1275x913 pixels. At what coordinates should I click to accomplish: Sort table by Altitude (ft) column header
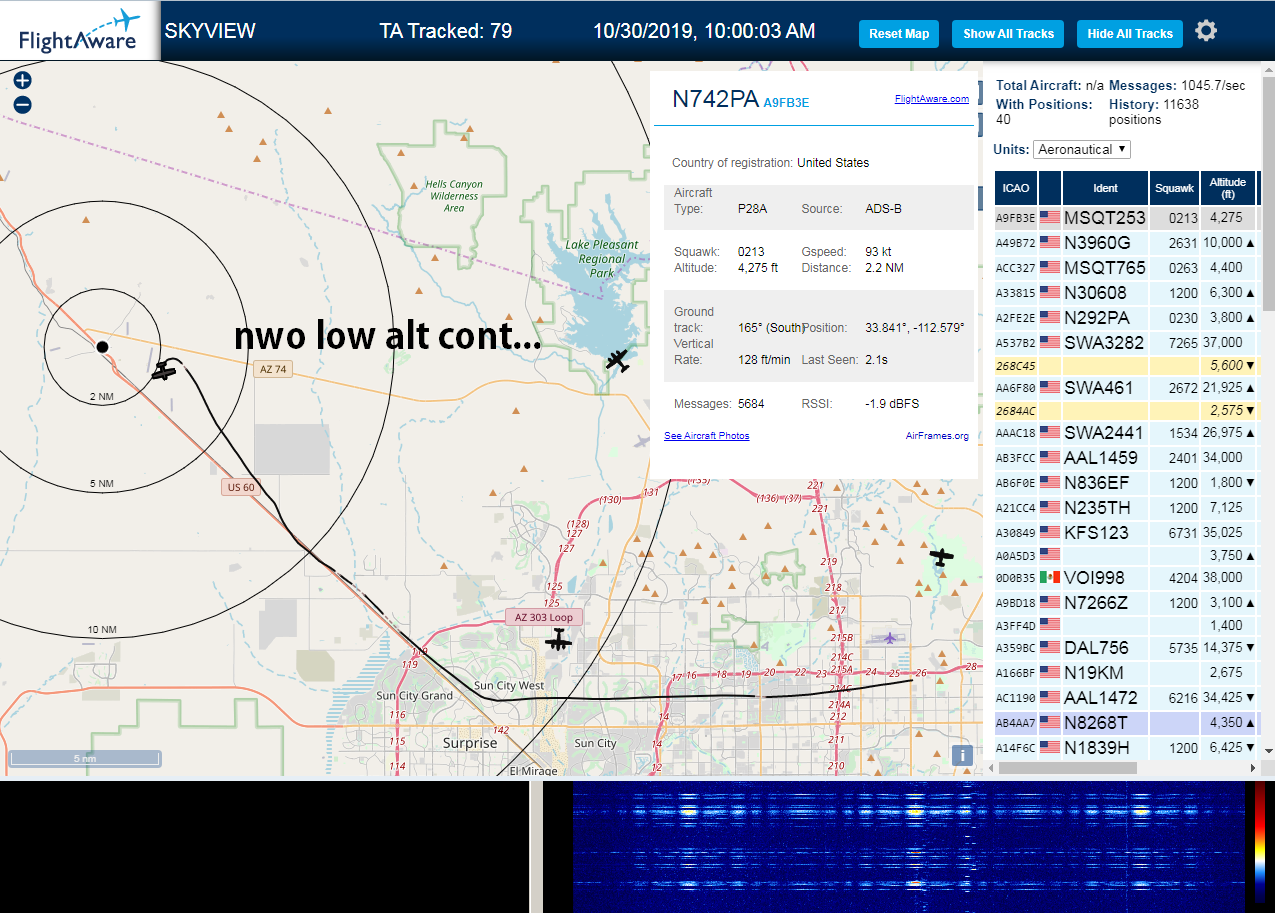point(1227,188)
